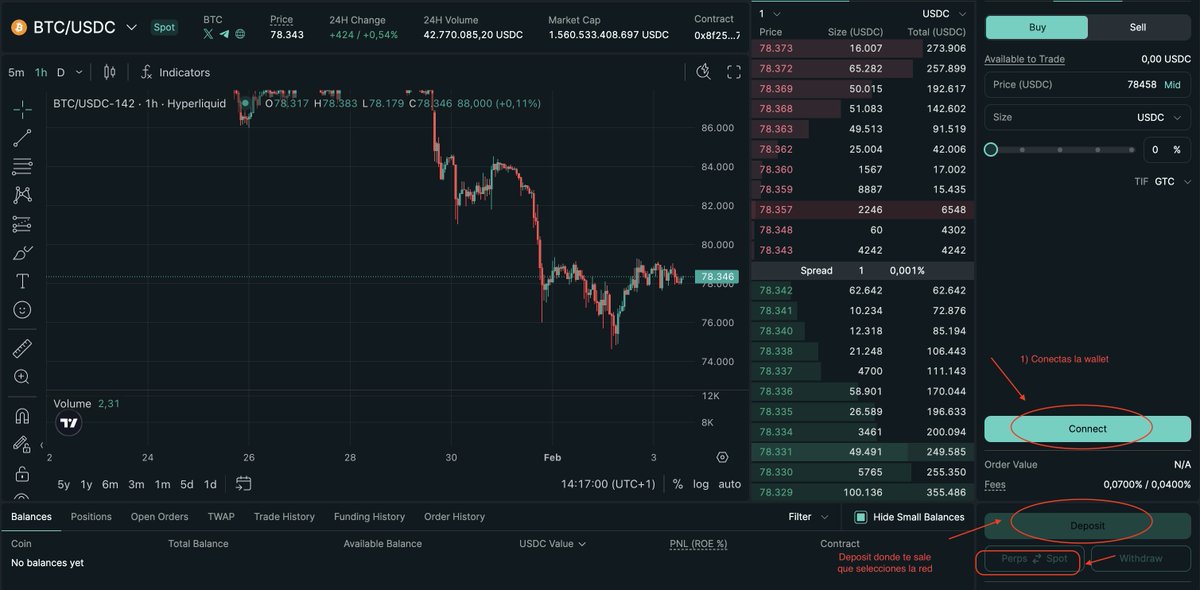1200x590 pixels.
Task: Click the order size slider handle
Action: point(990,149)
